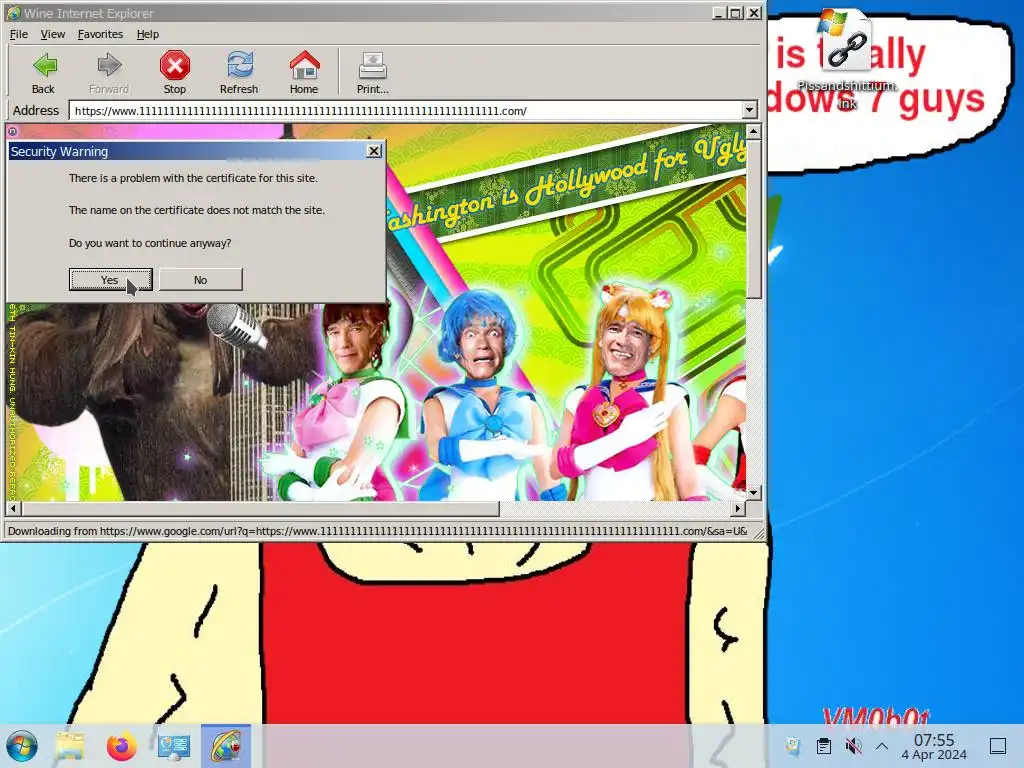Open the Pissandshittium.lnk desktop shortcut
1024x768 pixels.
click(846, 60)
